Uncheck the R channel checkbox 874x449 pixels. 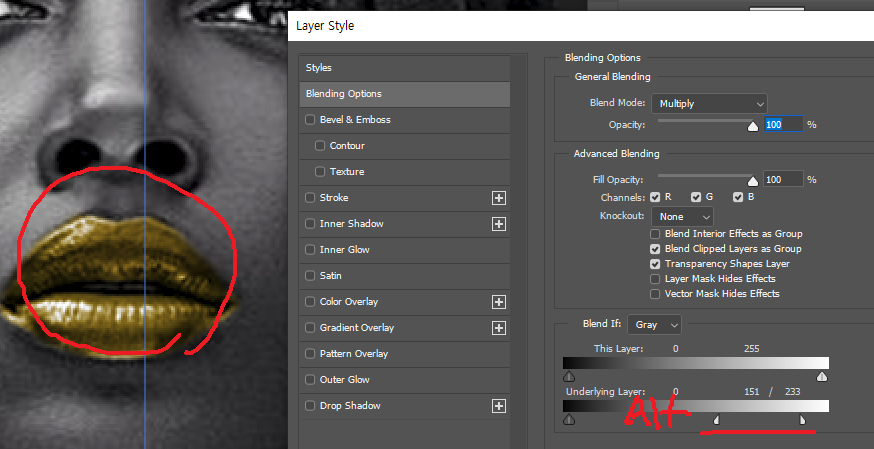[655, 197]
